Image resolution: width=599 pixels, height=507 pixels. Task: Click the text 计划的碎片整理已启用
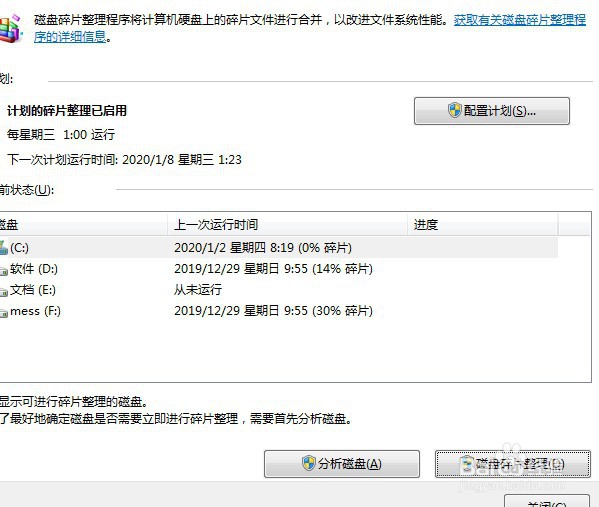[67, 111]
